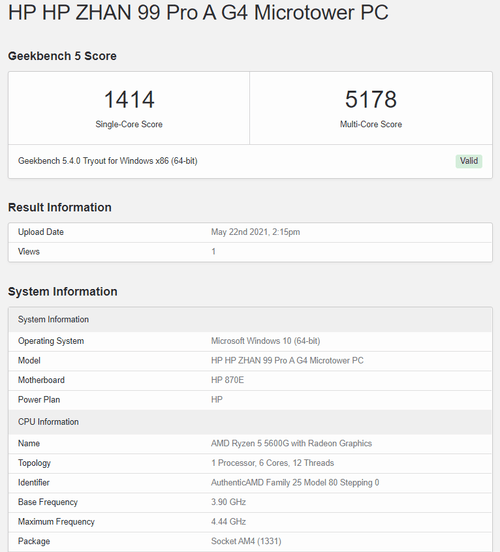Click the Multi-Core Score label
Screen dimensions: 500x552
coord(371,124)
